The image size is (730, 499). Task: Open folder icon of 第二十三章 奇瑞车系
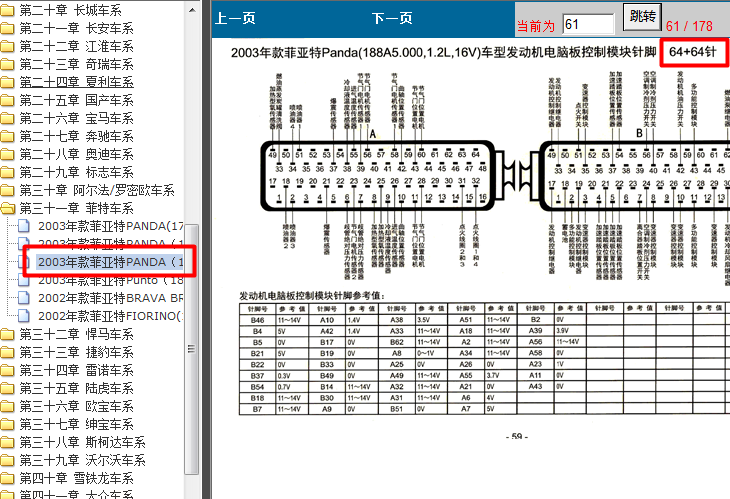click(7, 64)
